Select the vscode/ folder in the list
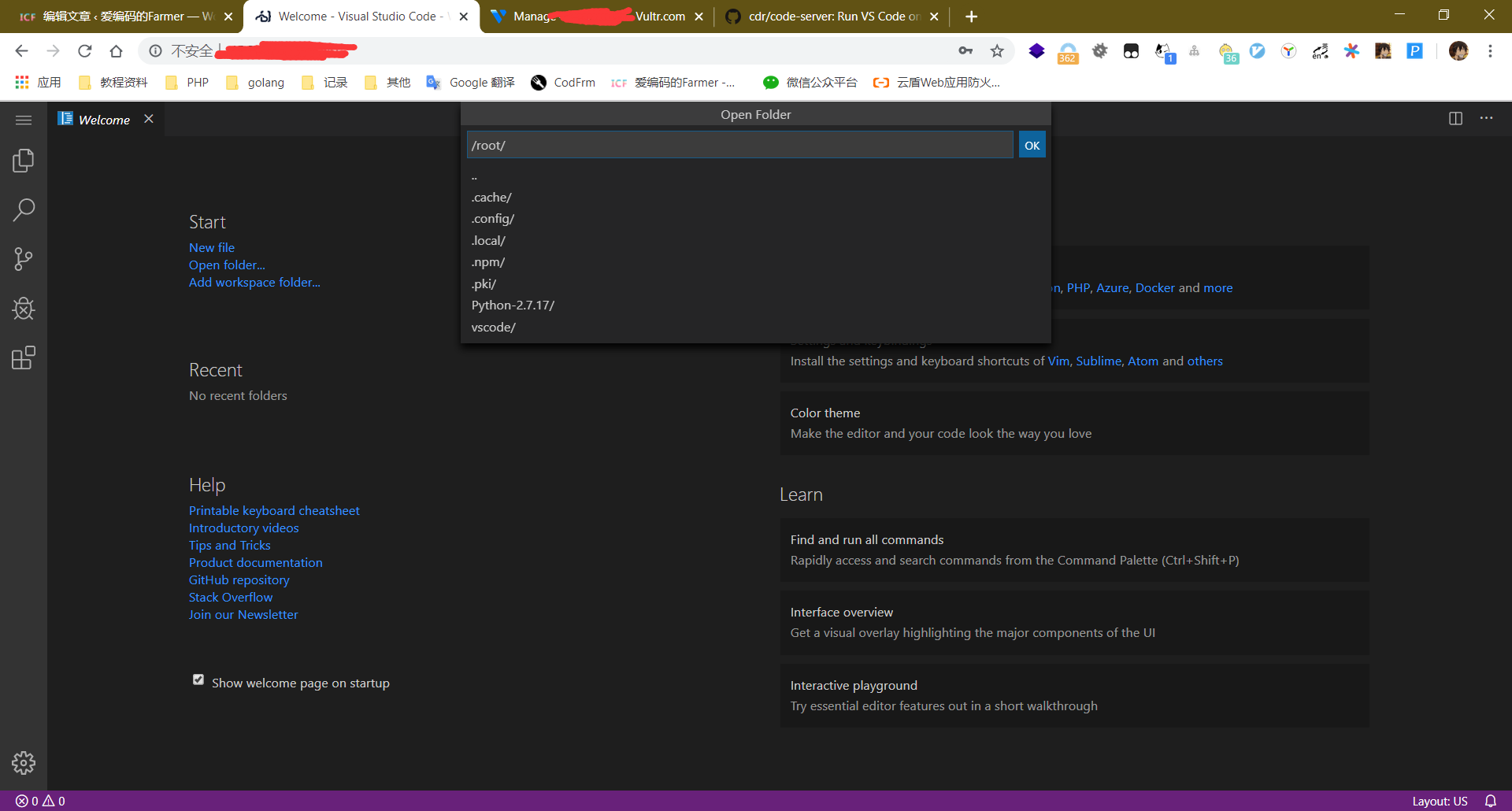 tap(494, 328)
